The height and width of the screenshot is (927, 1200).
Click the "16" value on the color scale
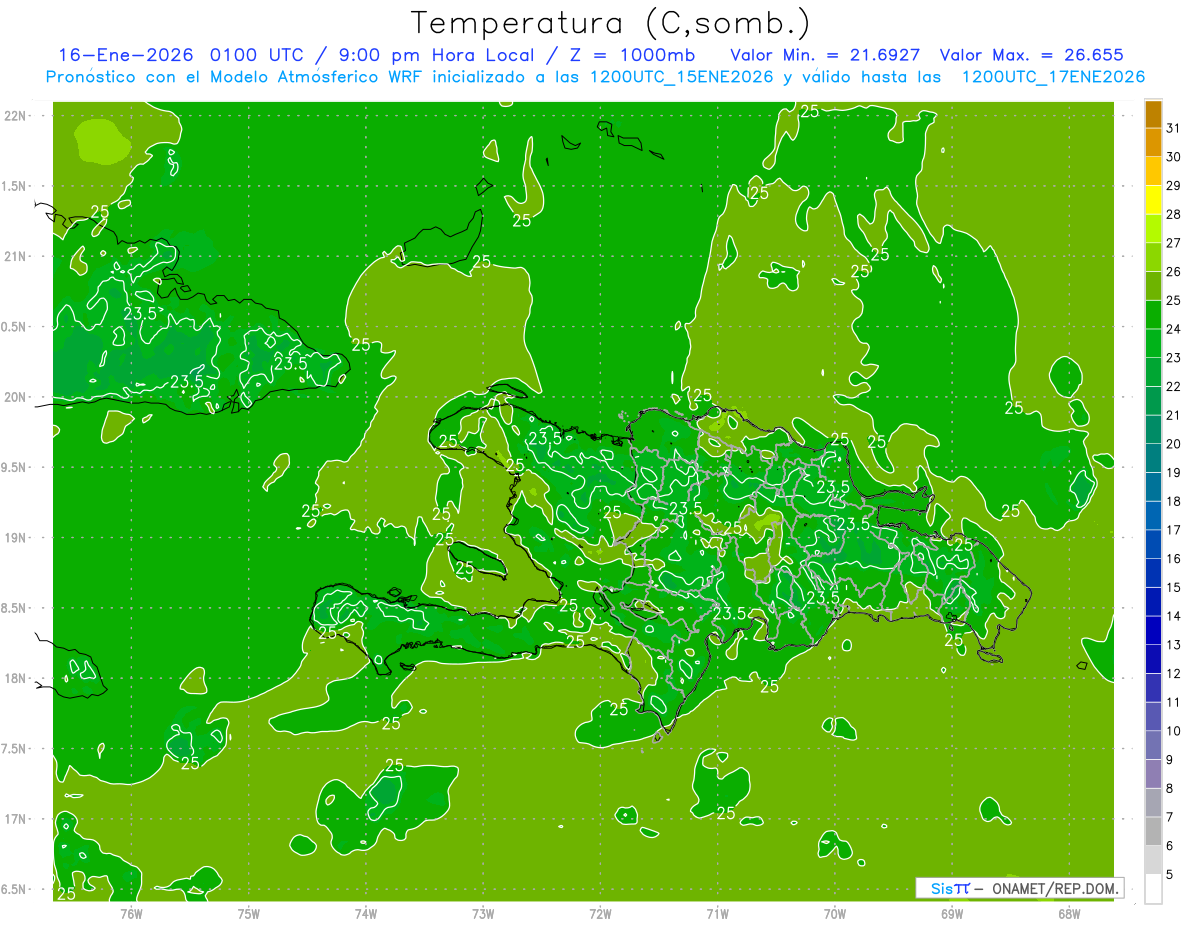coord(1174,559)
